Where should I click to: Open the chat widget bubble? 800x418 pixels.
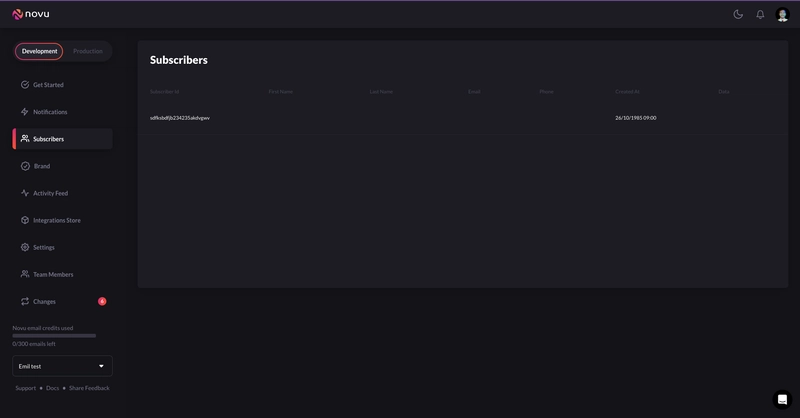click(x=783, y=398)
